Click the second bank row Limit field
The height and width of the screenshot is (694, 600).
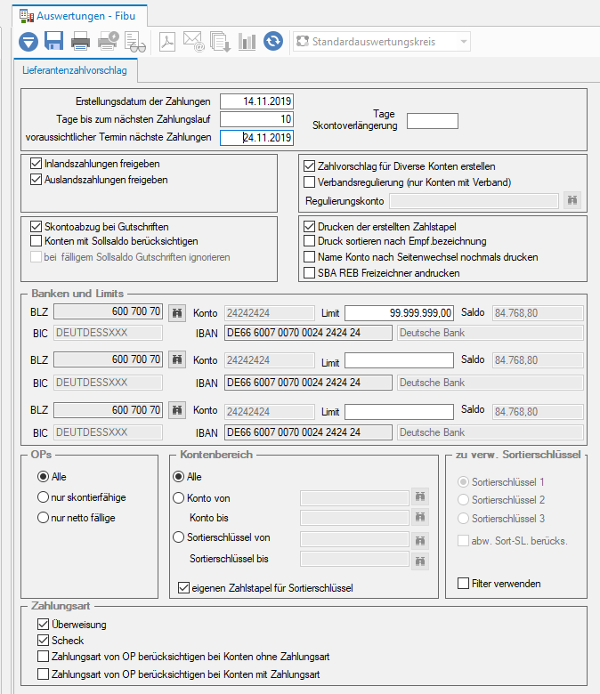[399, 360]
